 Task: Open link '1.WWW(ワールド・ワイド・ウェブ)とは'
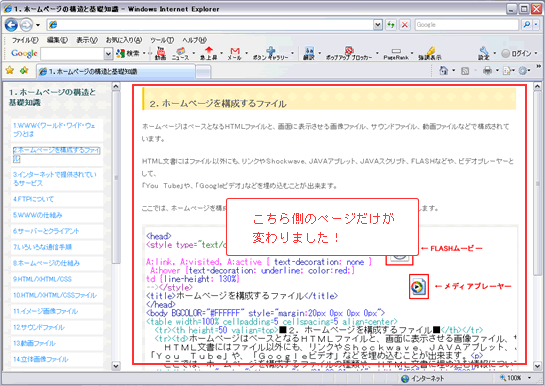point(54,130)
